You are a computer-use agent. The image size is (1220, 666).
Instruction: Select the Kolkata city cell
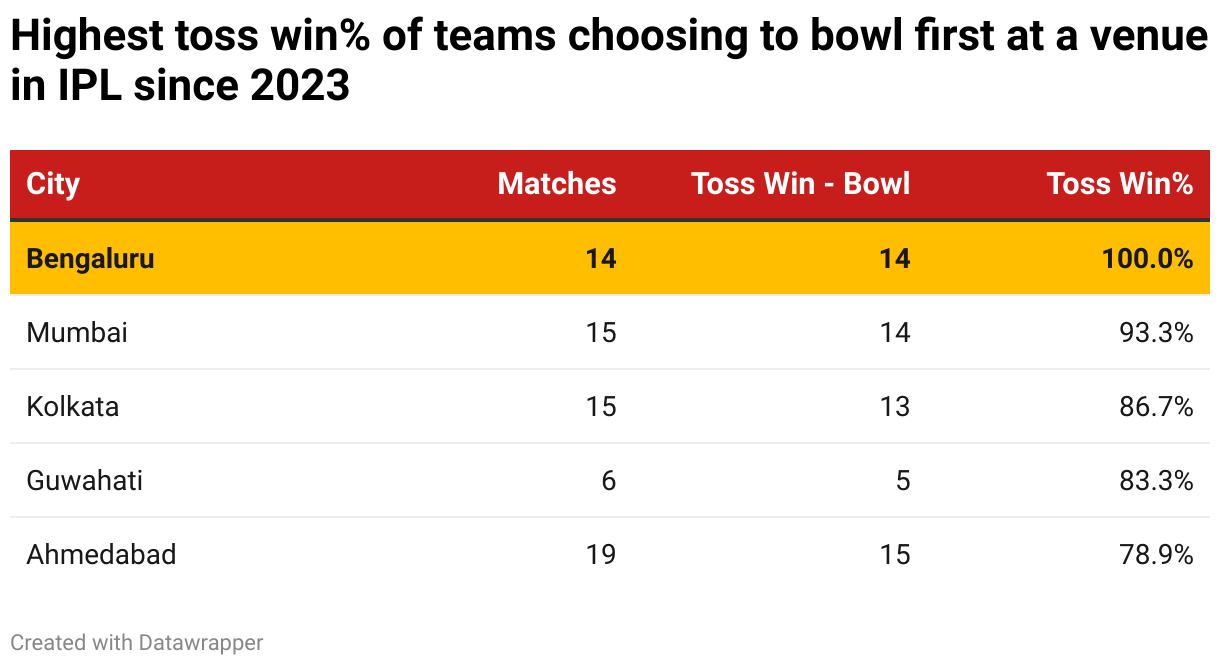click(73, 406)
